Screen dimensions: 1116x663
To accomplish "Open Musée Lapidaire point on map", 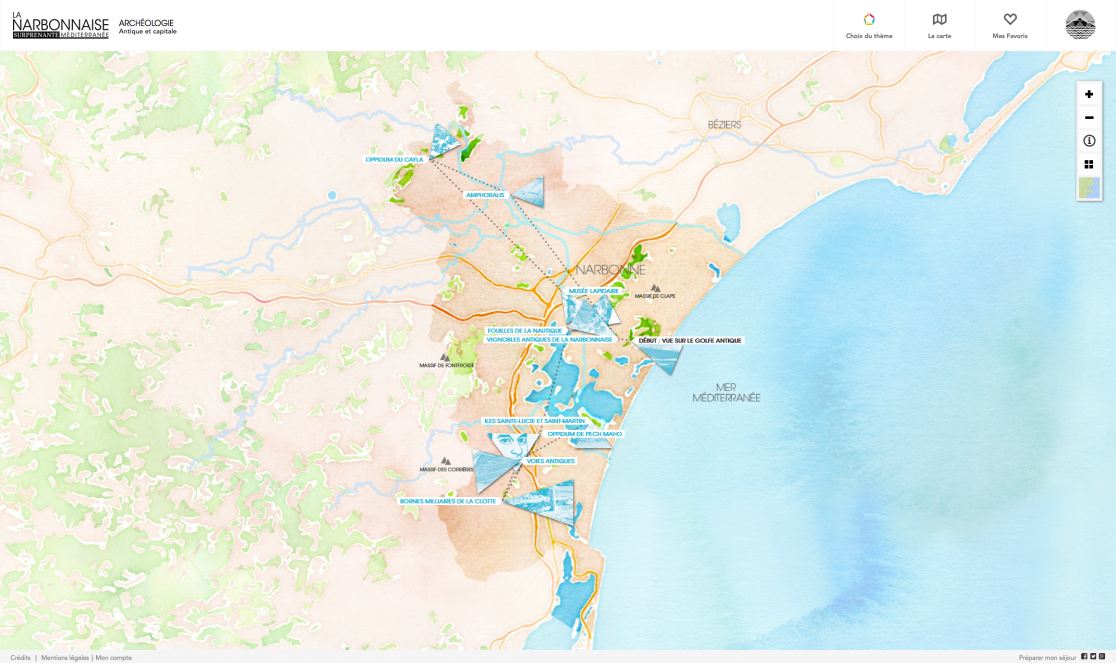I will [594, 291].
